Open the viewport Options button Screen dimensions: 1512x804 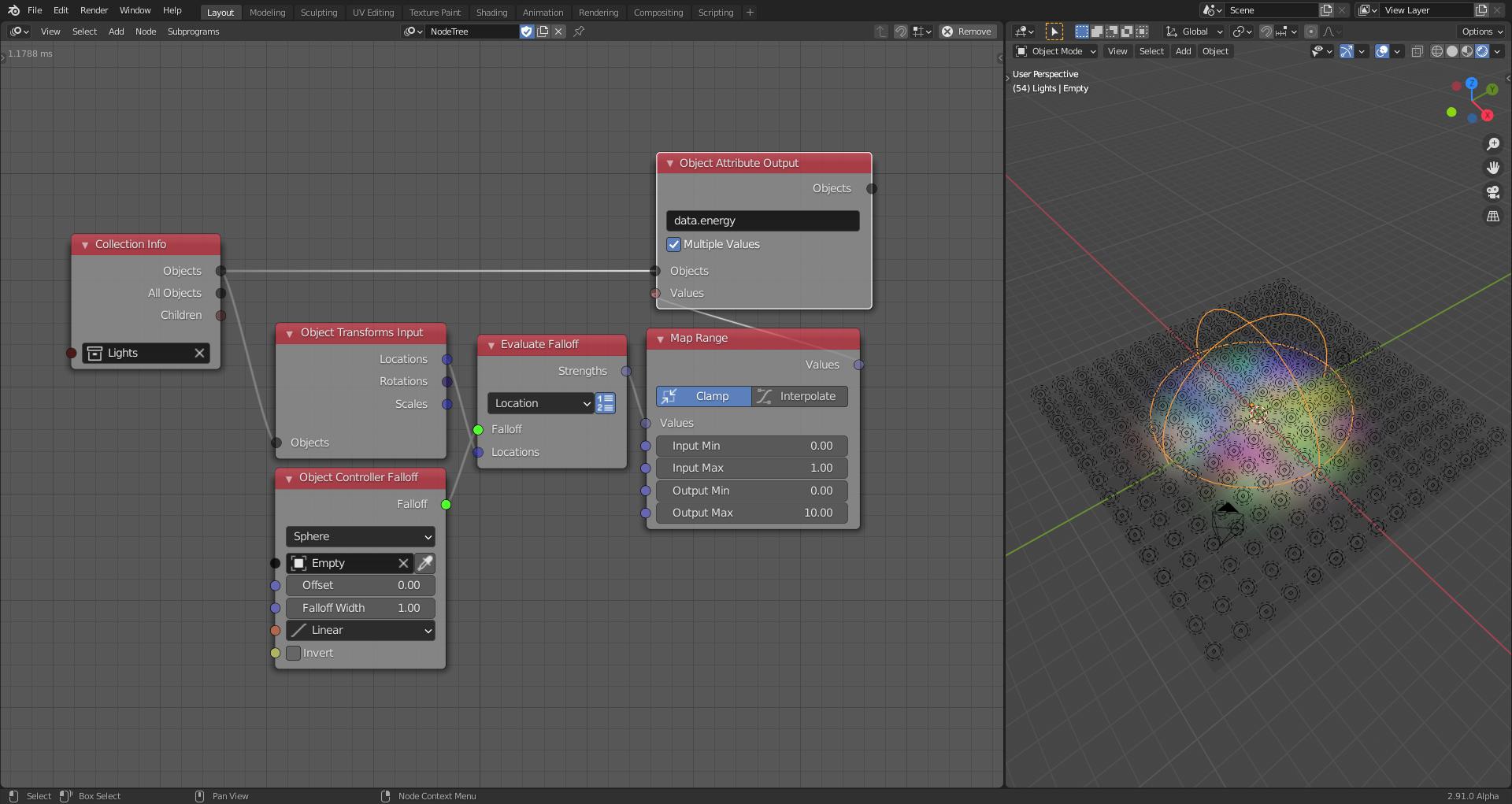[x=1482, y=31]
